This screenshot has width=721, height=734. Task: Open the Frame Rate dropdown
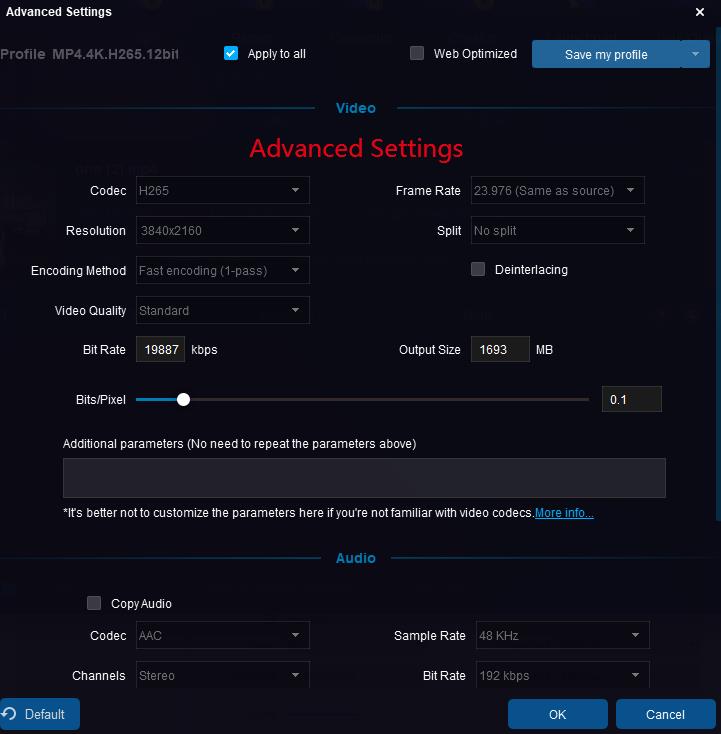(x=558, y=190)
